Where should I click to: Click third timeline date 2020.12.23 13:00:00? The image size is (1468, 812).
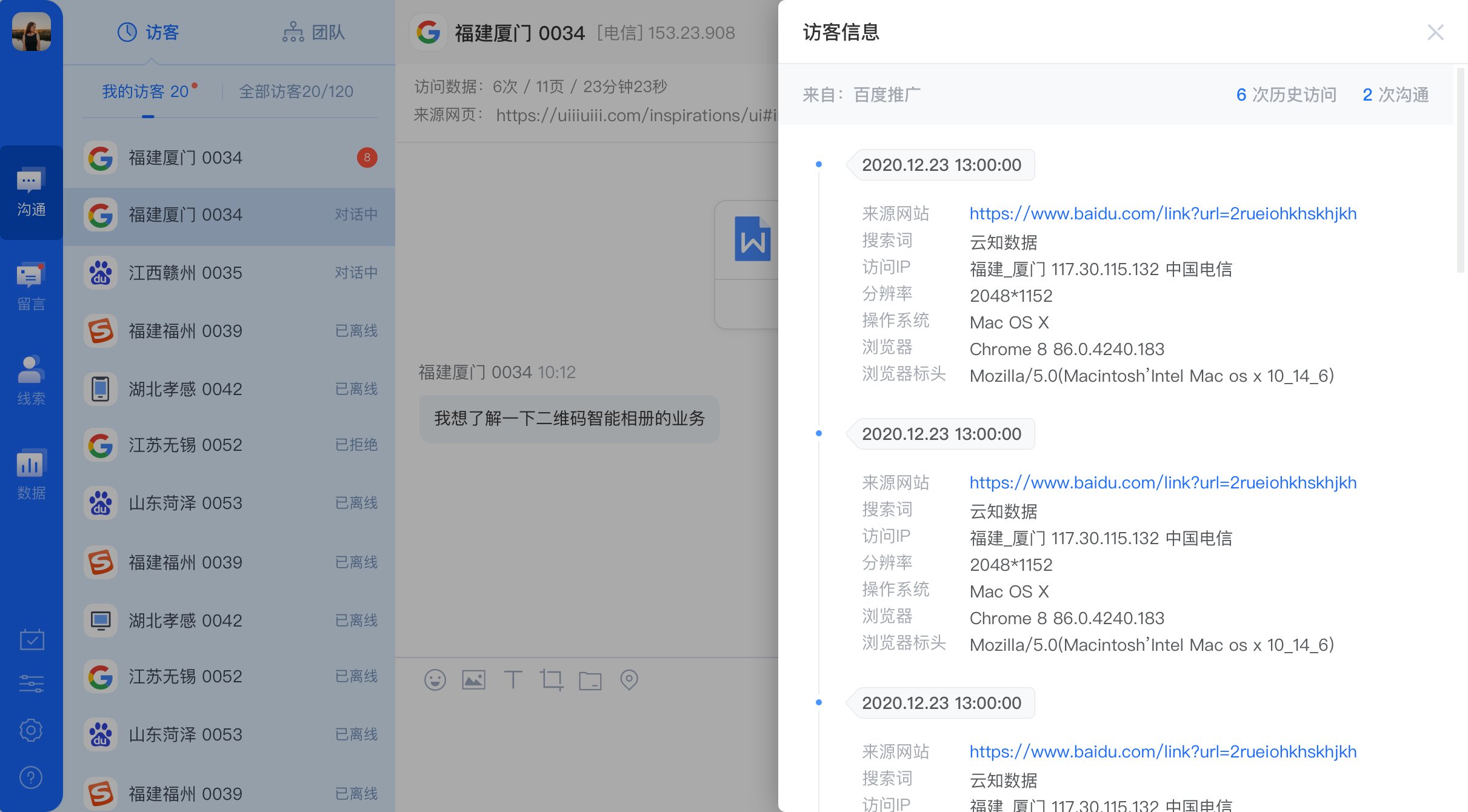(941, 703)
